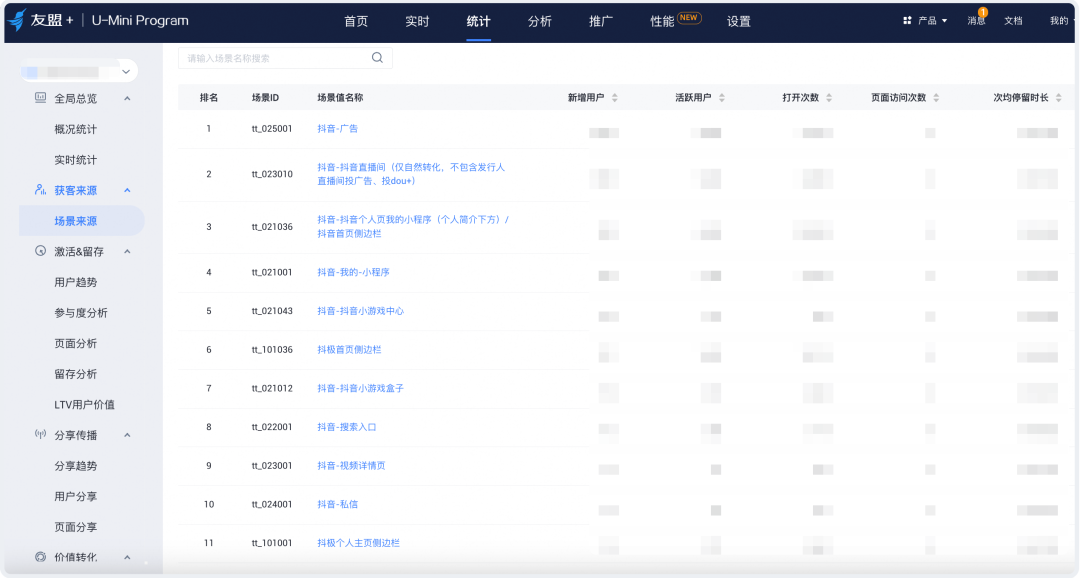This screenshot has height=578, width=1080.
Task: Collapse the 获客来源 section chevron
Action: 127,190
